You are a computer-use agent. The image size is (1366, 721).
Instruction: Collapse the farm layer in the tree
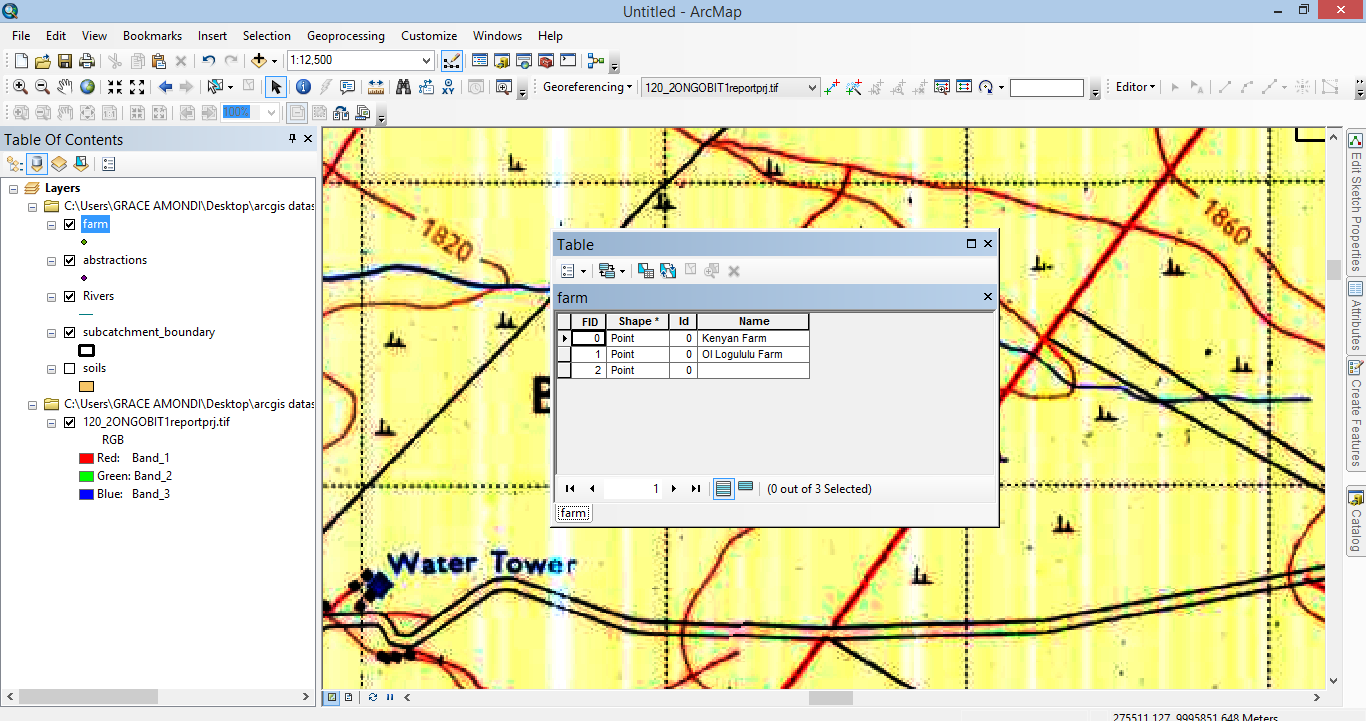pos(51,224)
